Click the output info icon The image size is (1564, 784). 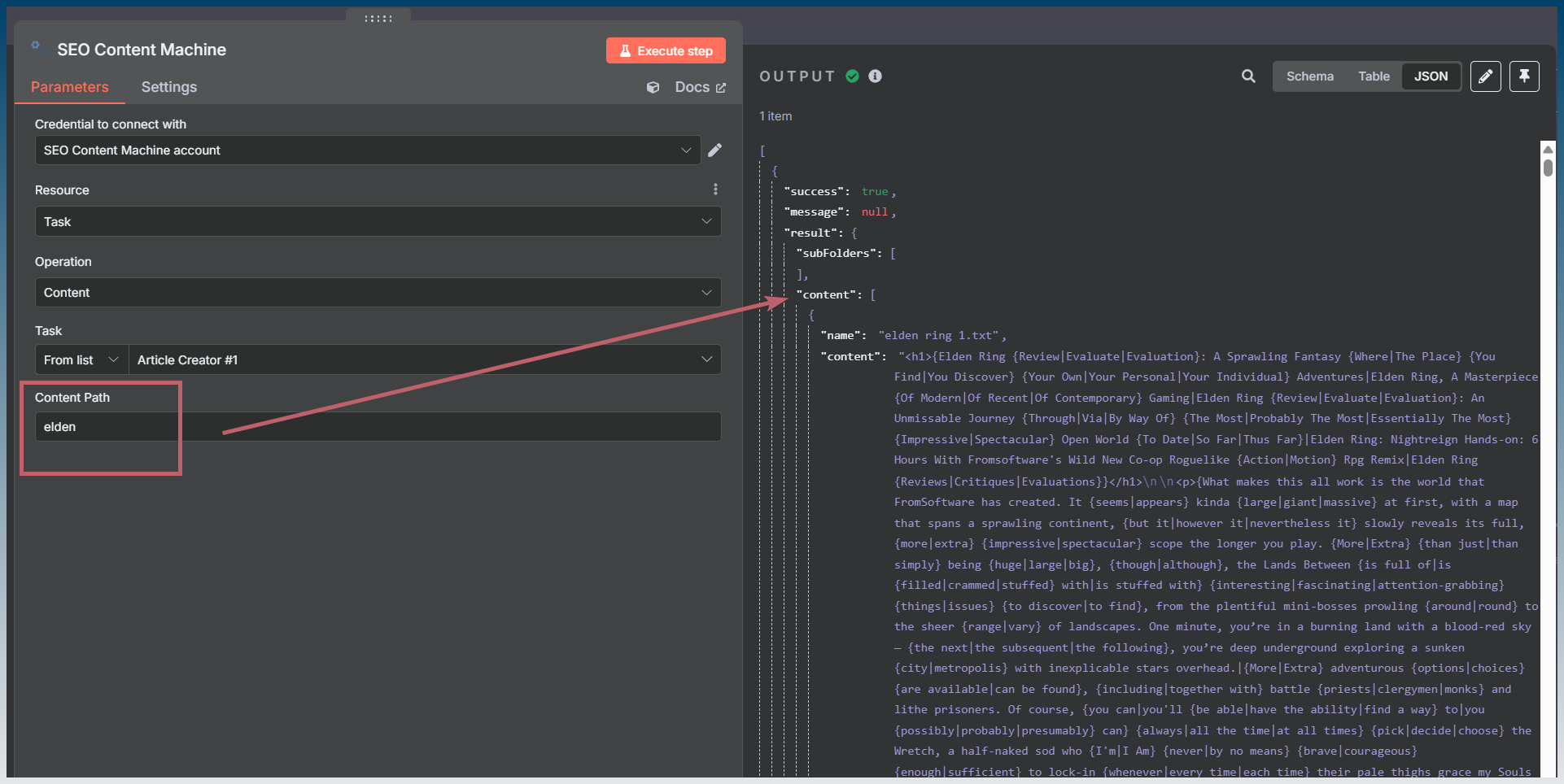click(x=876, y=76)
